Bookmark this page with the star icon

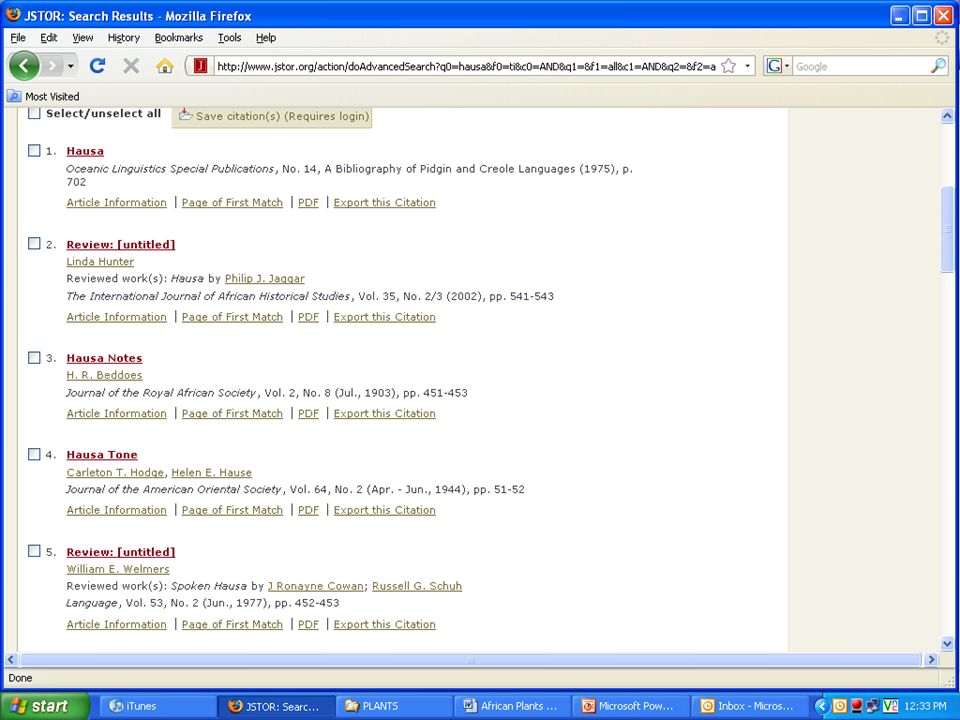(729, 66)
